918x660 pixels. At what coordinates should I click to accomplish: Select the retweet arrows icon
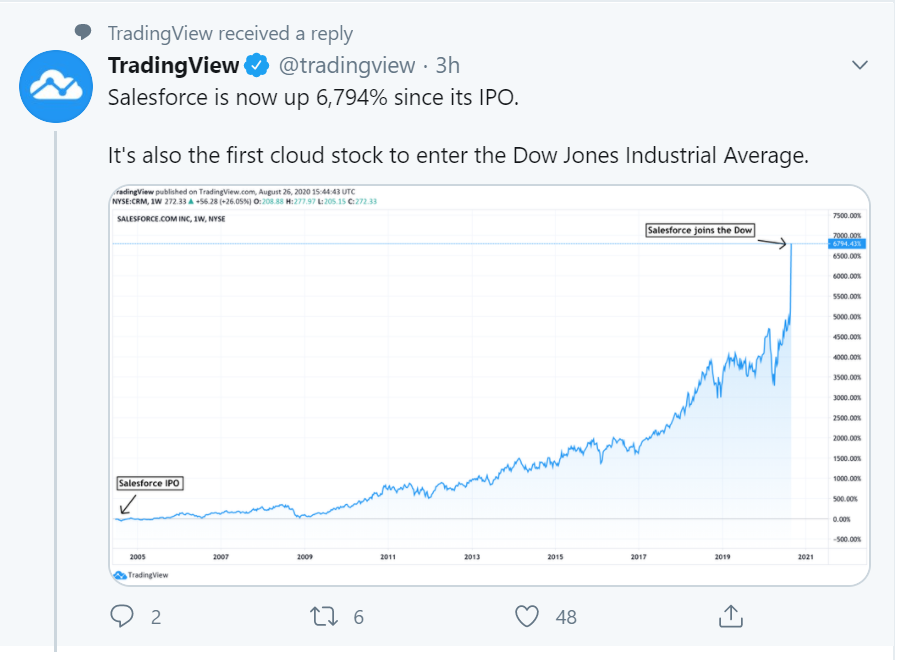click(322, 617)
